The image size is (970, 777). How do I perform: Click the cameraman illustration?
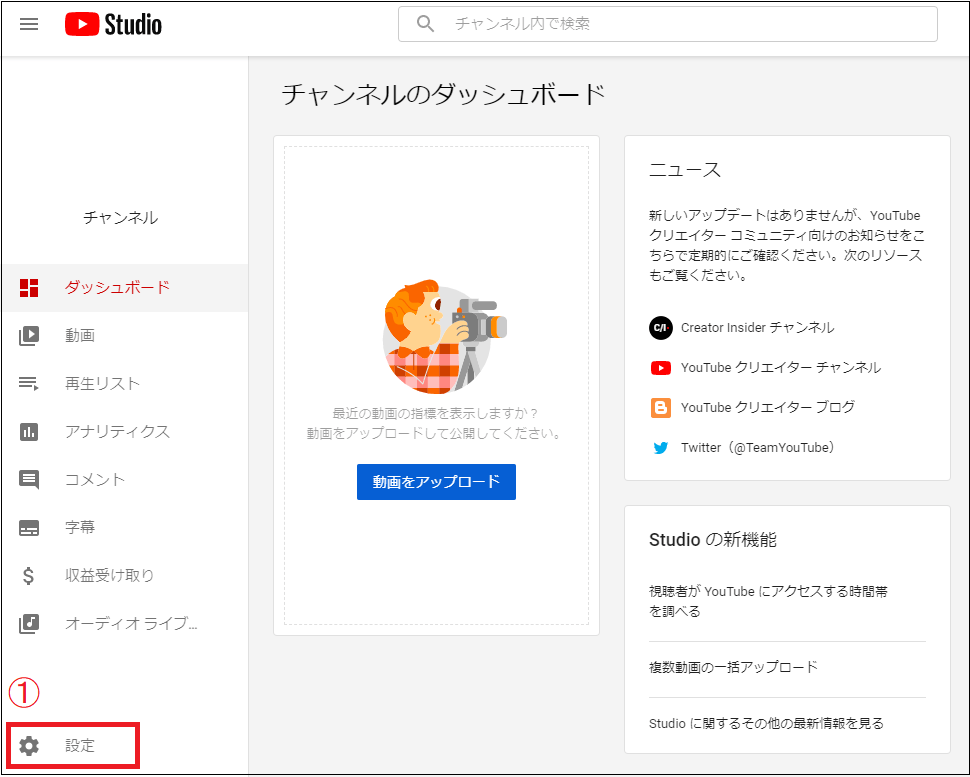445,337
